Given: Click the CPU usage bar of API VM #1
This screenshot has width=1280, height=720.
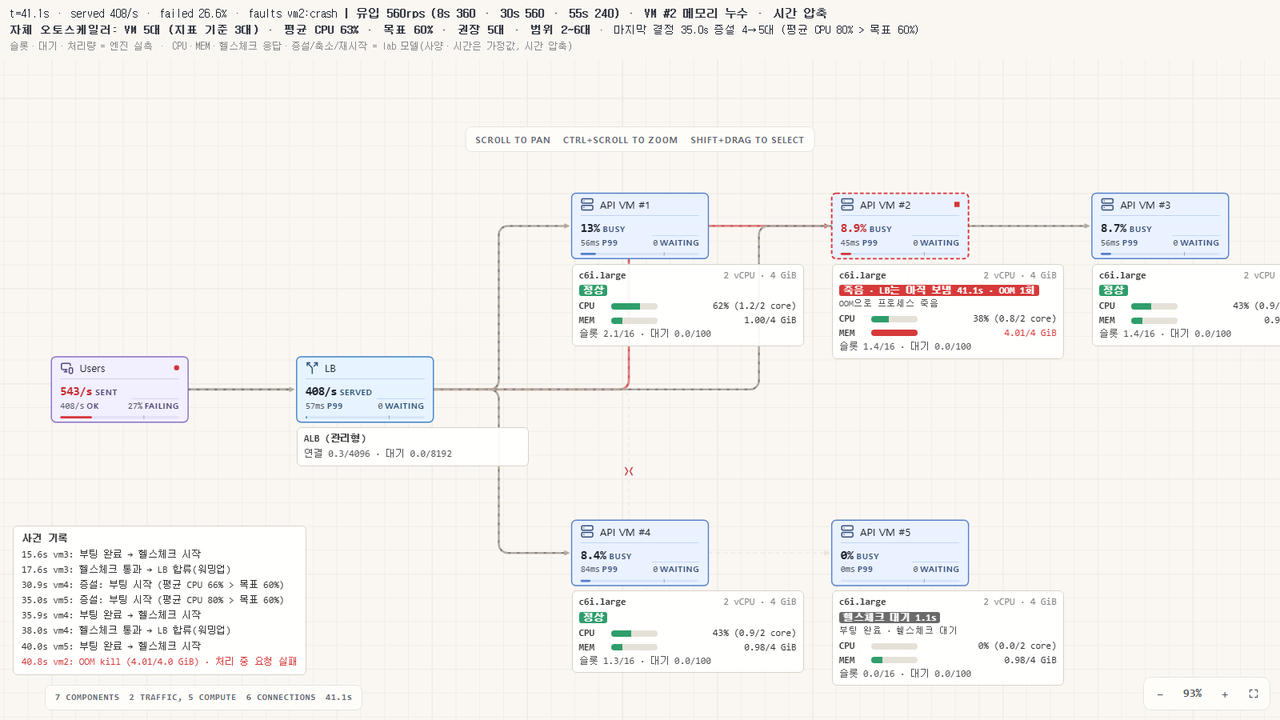Looking at the screenshot, I should point(633,306).
